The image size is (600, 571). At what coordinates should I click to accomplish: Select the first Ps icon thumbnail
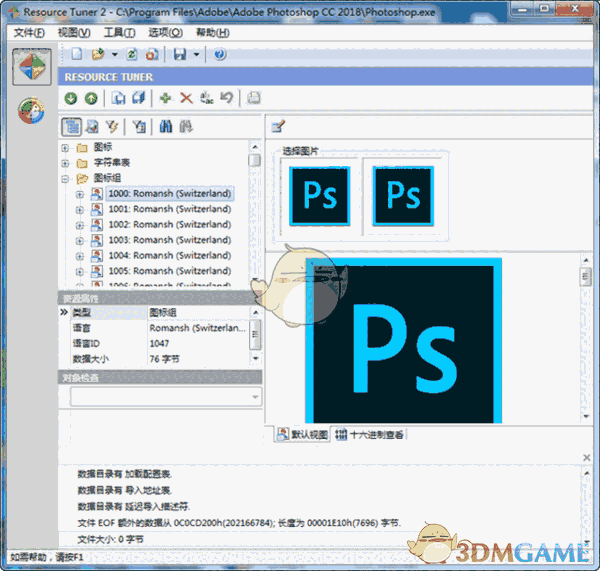tap(320, 196)
